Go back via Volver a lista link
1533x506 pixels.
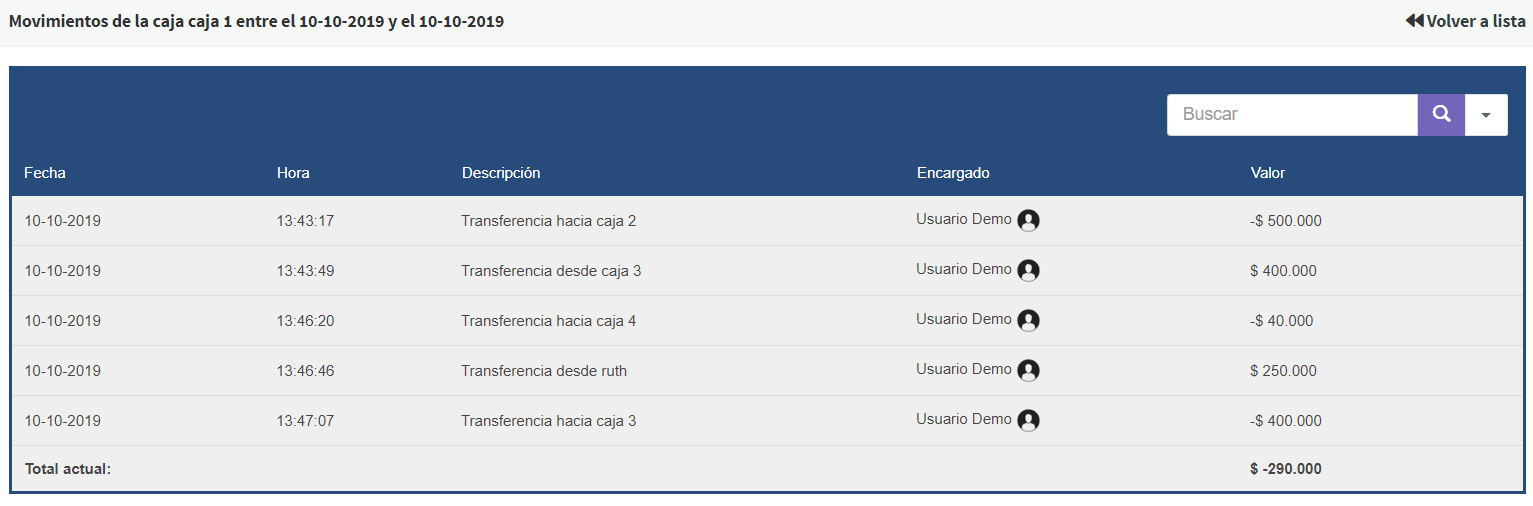point(1475,21)
